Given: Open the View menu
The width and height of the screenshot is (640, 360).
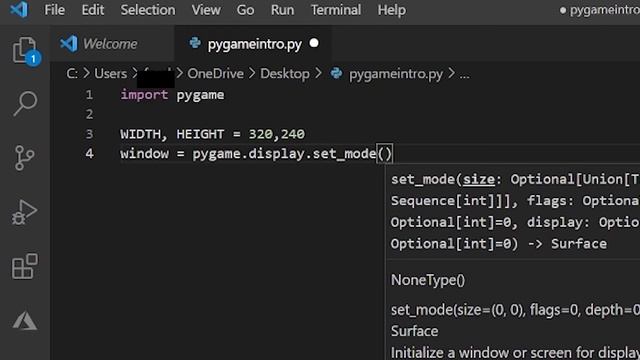Looking at the screenshot, I should click(x=206, y=10).
